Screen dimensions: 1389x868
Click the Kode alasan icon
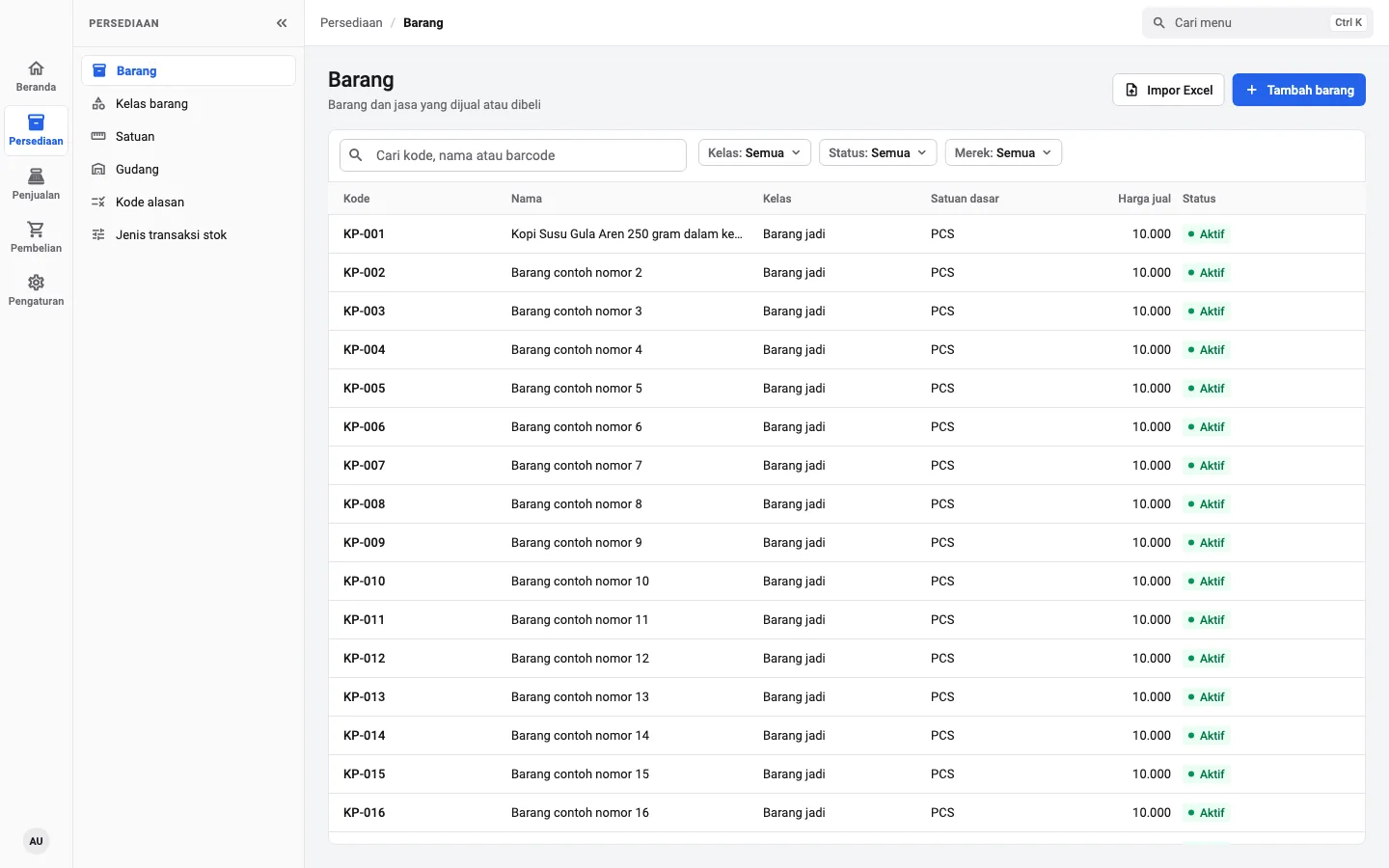(98, 203)
